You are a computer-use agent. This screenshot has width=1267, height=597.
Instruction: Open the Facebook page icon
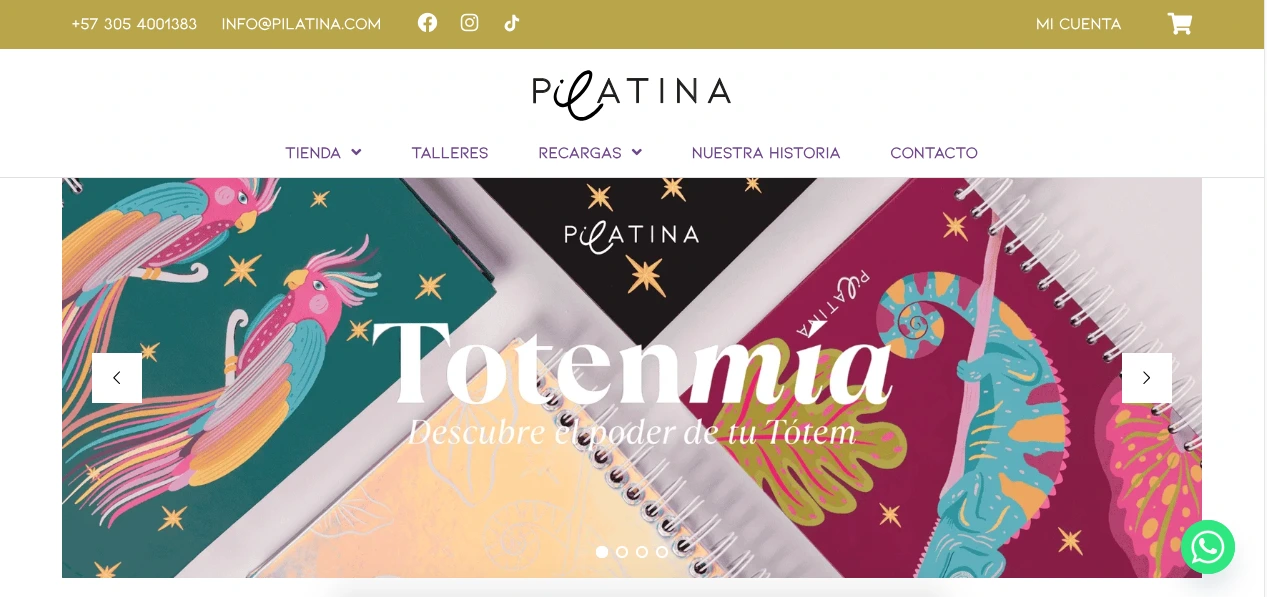(427, 22)
